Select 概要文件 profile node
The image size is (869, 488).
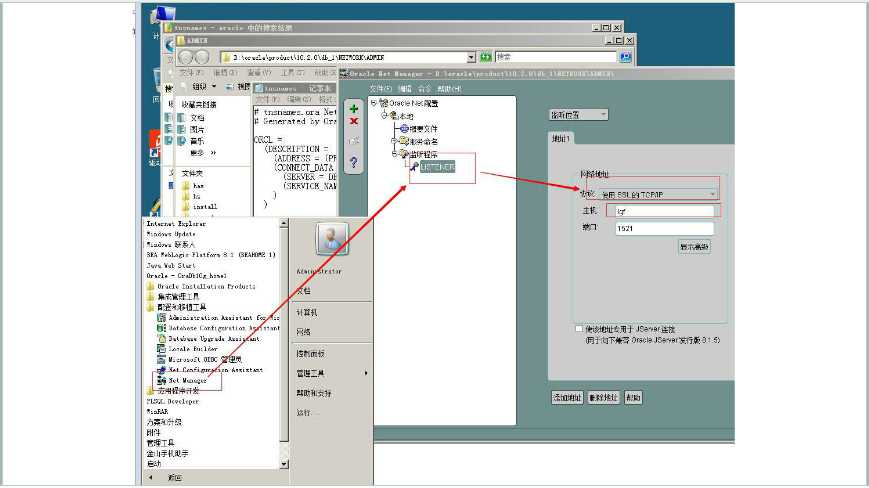(423, 129)
